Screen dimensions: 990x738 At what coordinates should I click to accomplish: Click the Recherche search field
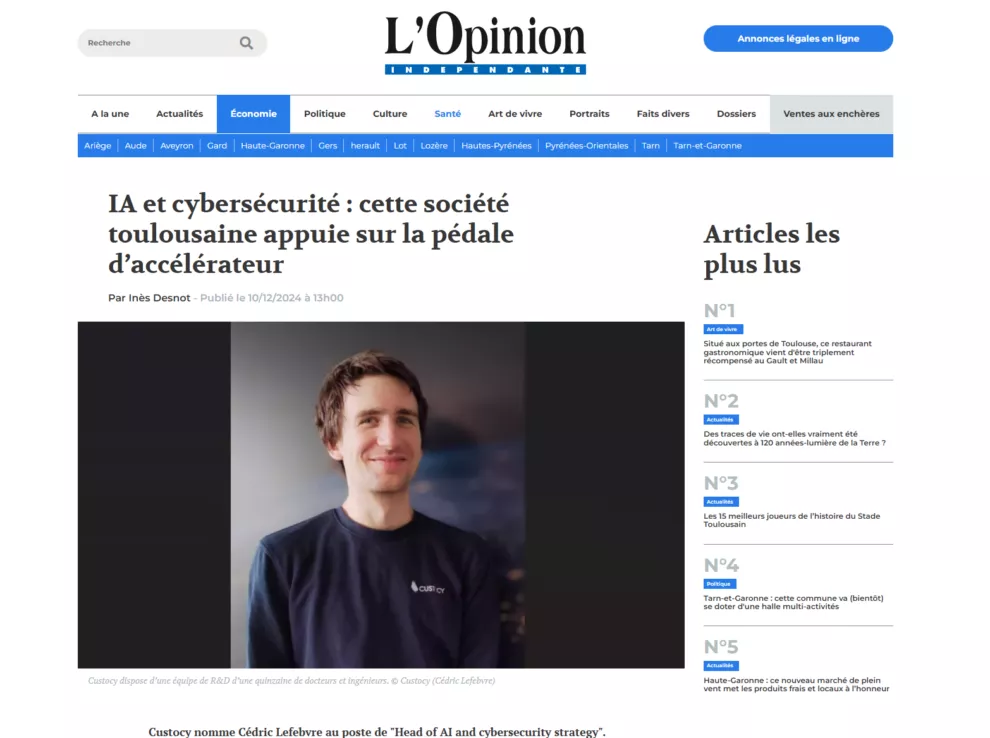[172, 43]
